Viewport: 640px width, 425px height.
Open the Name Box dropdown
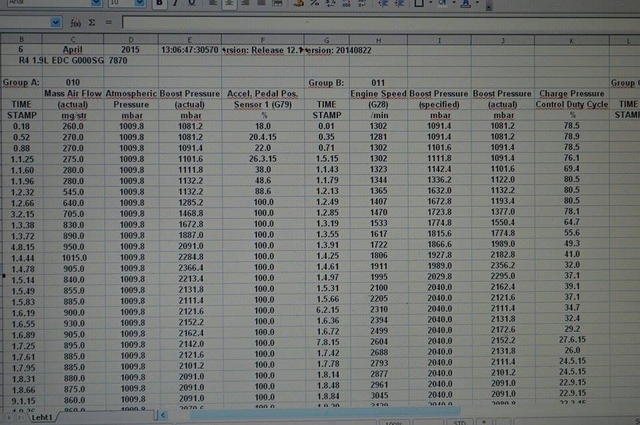pyautogui.click(x=56, y=22)
